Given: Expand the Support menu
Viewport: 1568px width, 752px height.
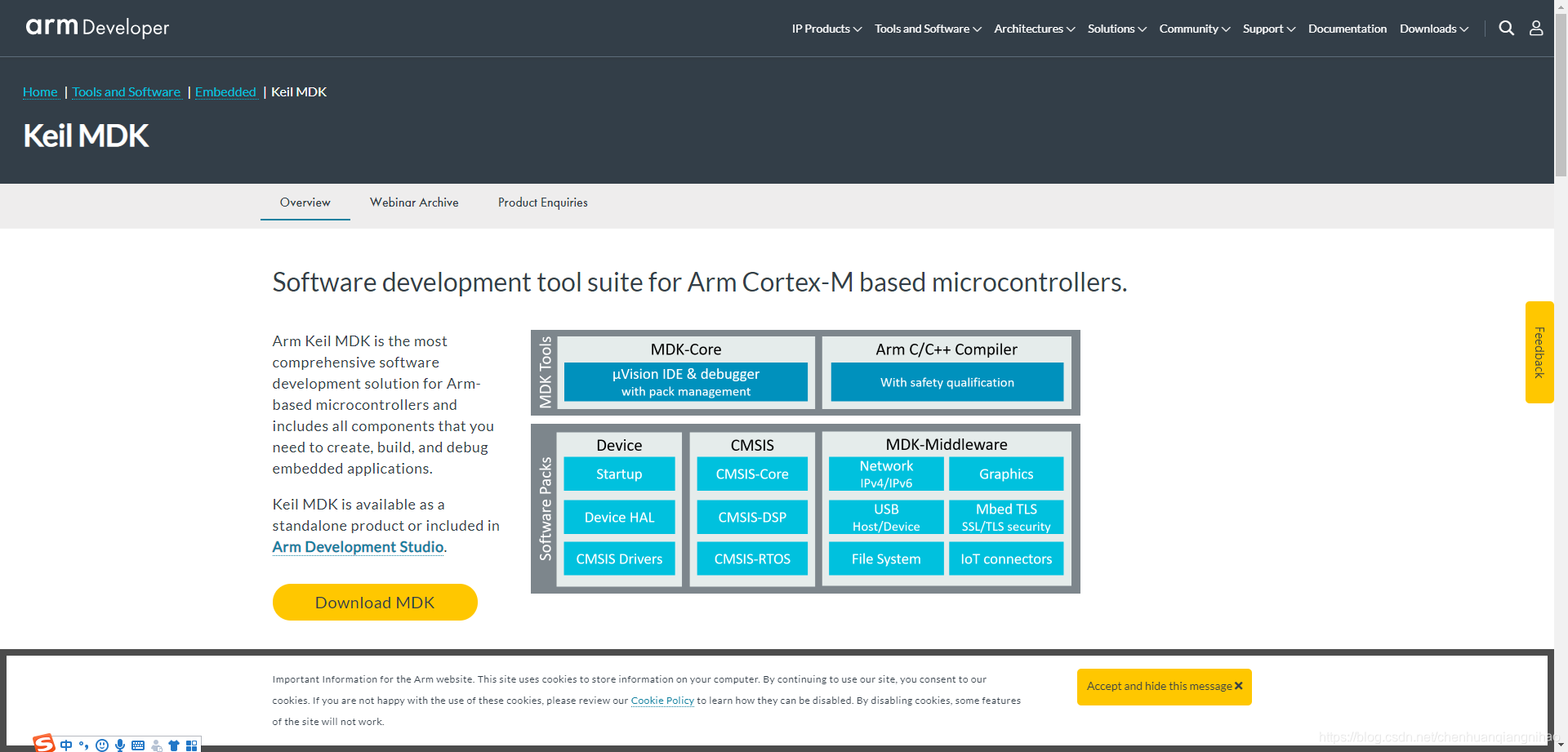Looking at the screenshot, I should [1268, 29].
